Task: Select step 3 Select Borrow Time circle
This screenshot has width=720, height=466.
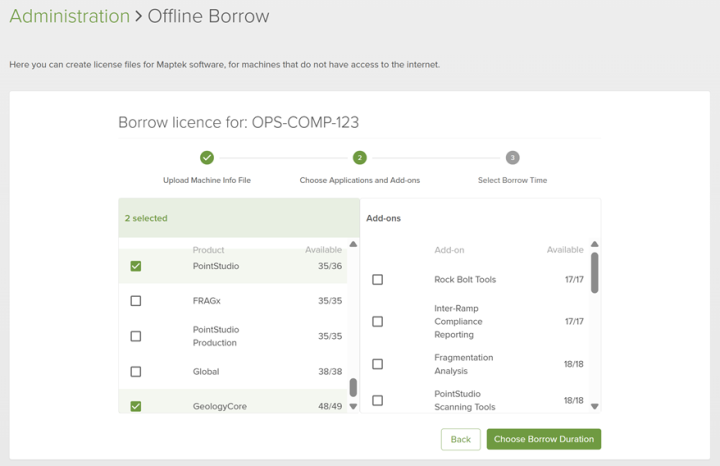Action: pos(512,158)
